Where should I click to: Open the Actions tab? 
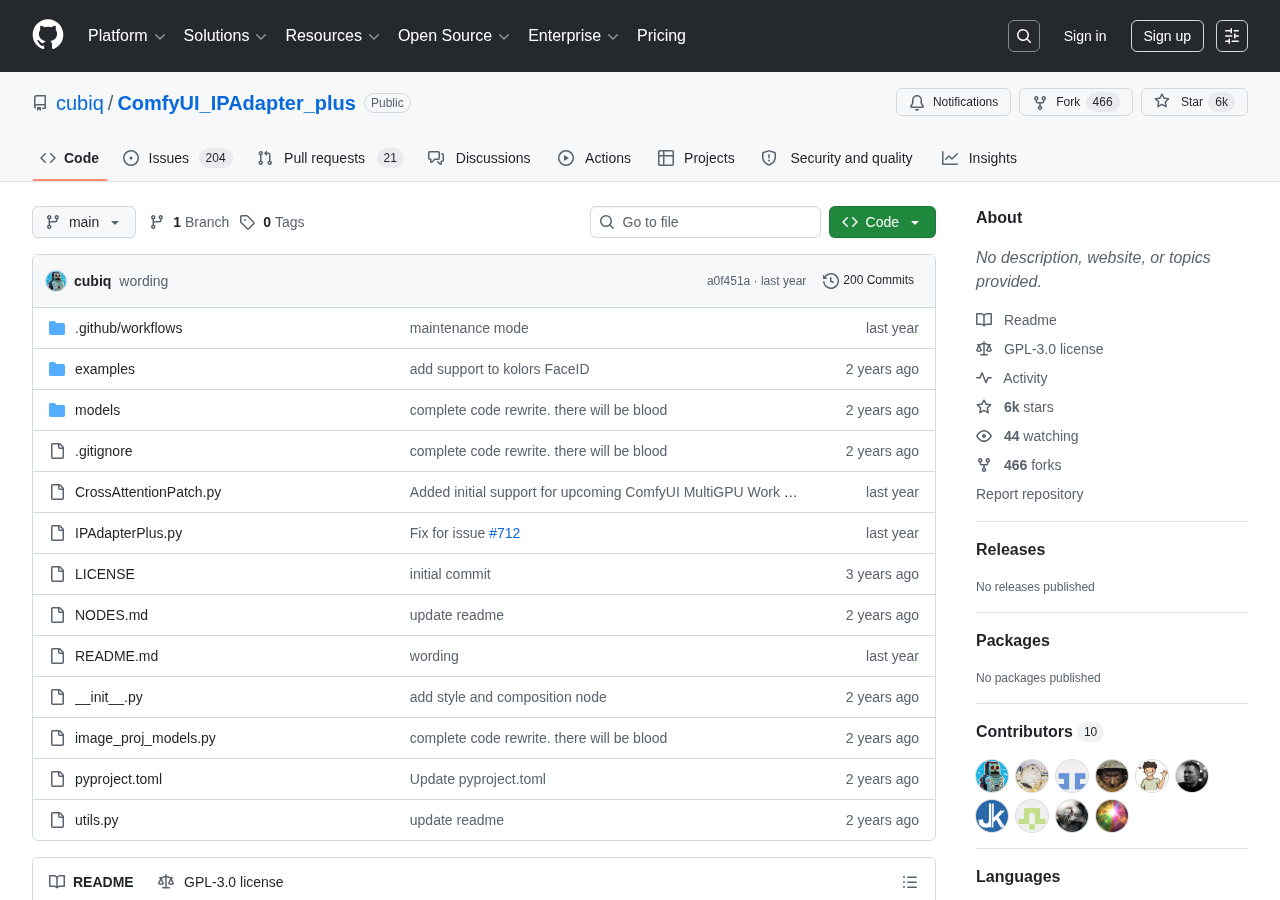(594, 158)
